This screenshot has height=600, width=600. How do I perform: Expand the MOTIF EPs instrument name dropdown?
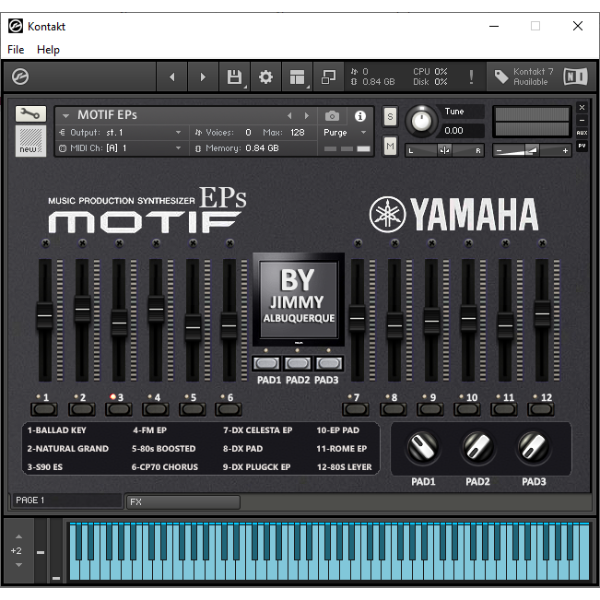[x=65, y=116]
